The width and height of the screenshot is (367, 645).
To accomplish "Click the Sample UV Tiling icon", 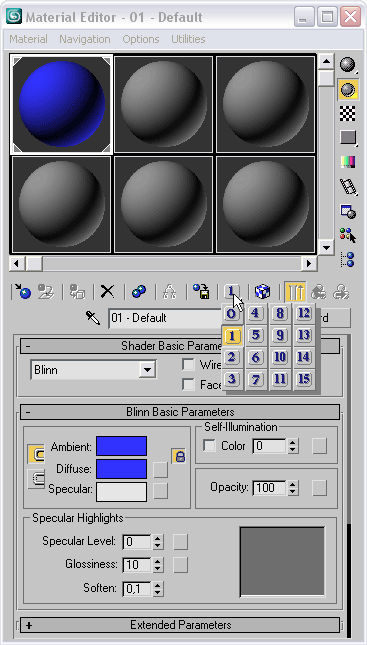I will pos(348,138).
